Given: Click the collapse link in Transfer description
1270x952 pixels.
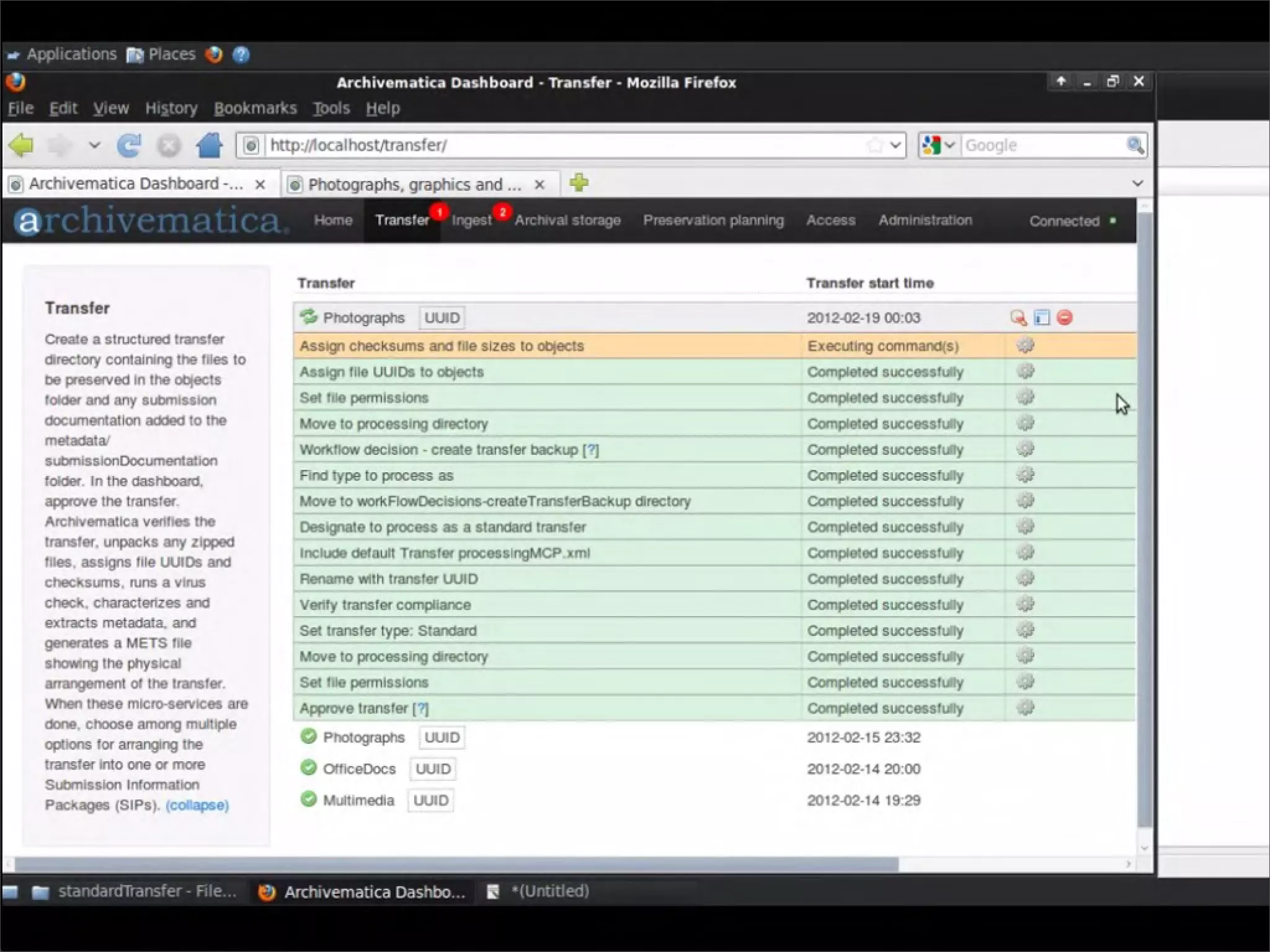Looking at the screenshot, I should click(x=197, y=805).
